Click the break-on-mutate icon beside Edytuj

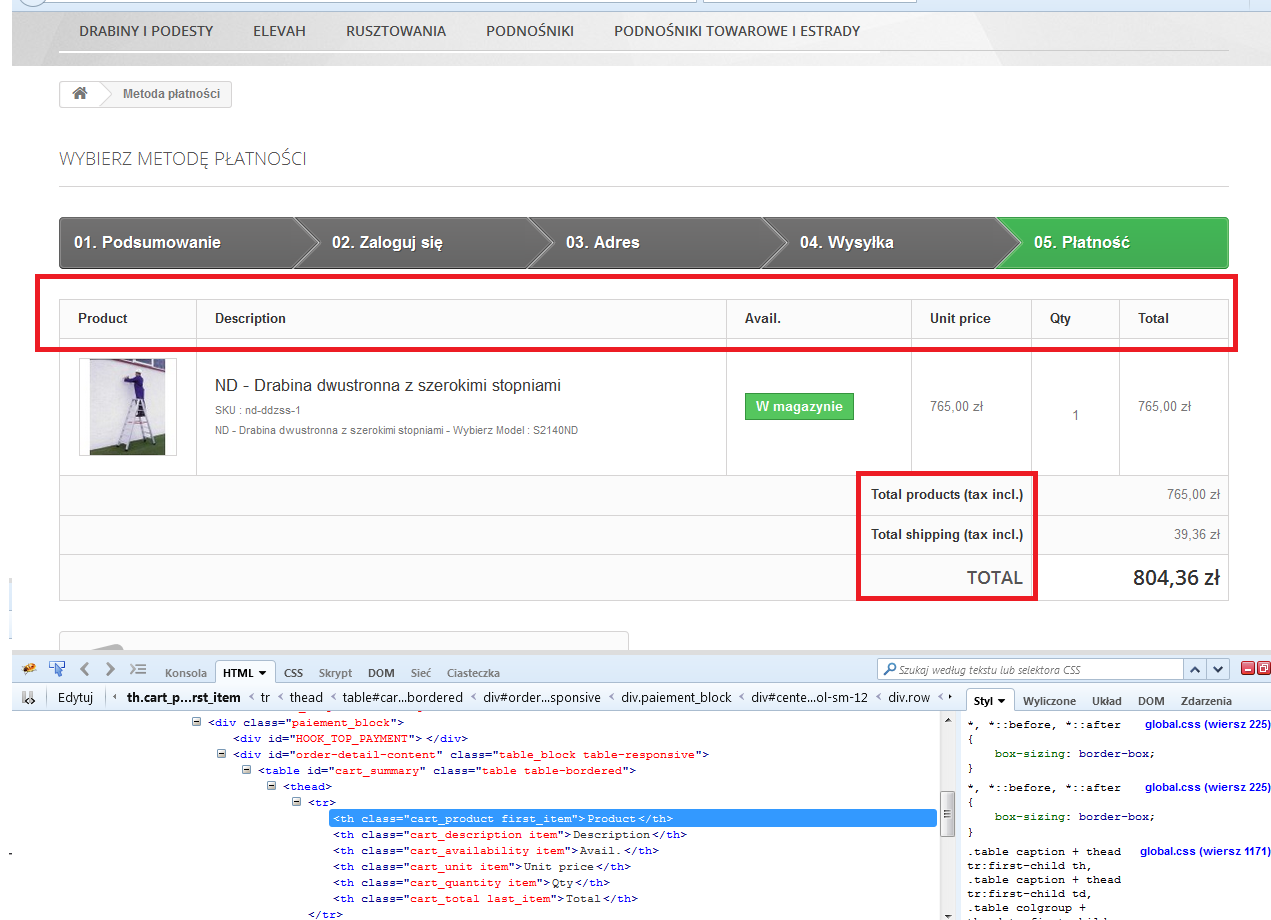pos(29,697)
